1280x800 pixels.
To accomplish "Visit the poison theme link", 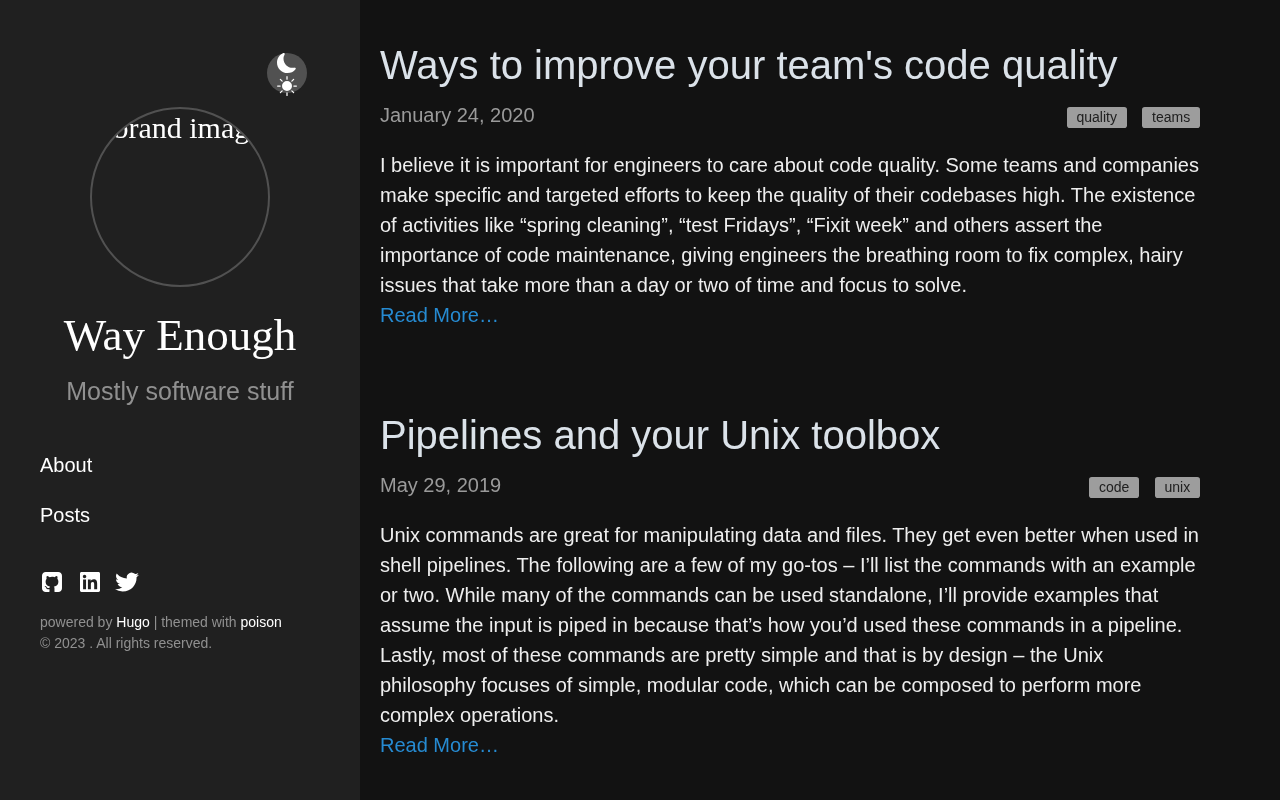I will click(261, 622).
